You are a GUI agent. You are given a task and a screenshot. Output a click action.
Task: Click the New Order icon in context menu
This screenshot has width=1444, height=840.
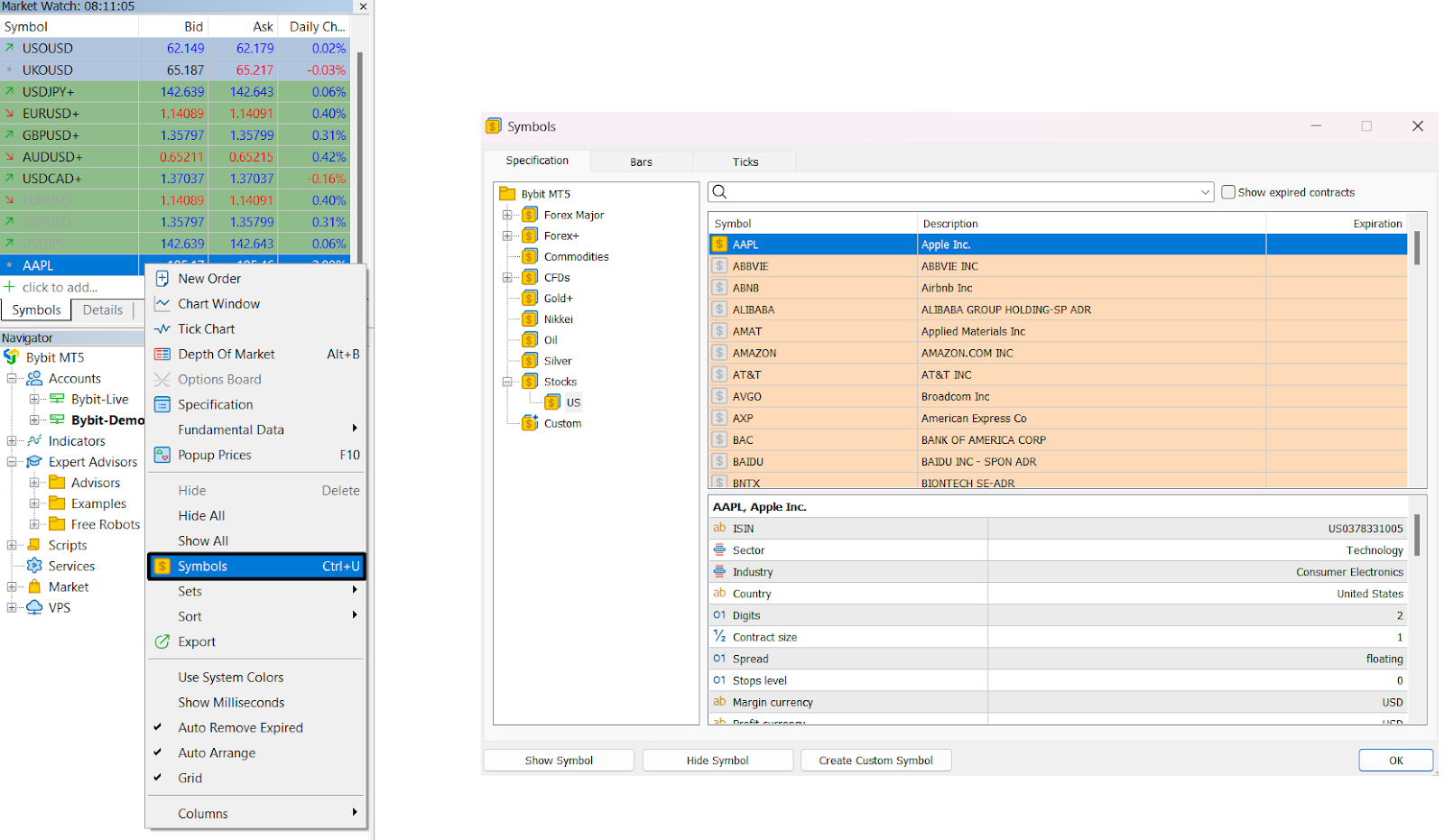(162, 279)
